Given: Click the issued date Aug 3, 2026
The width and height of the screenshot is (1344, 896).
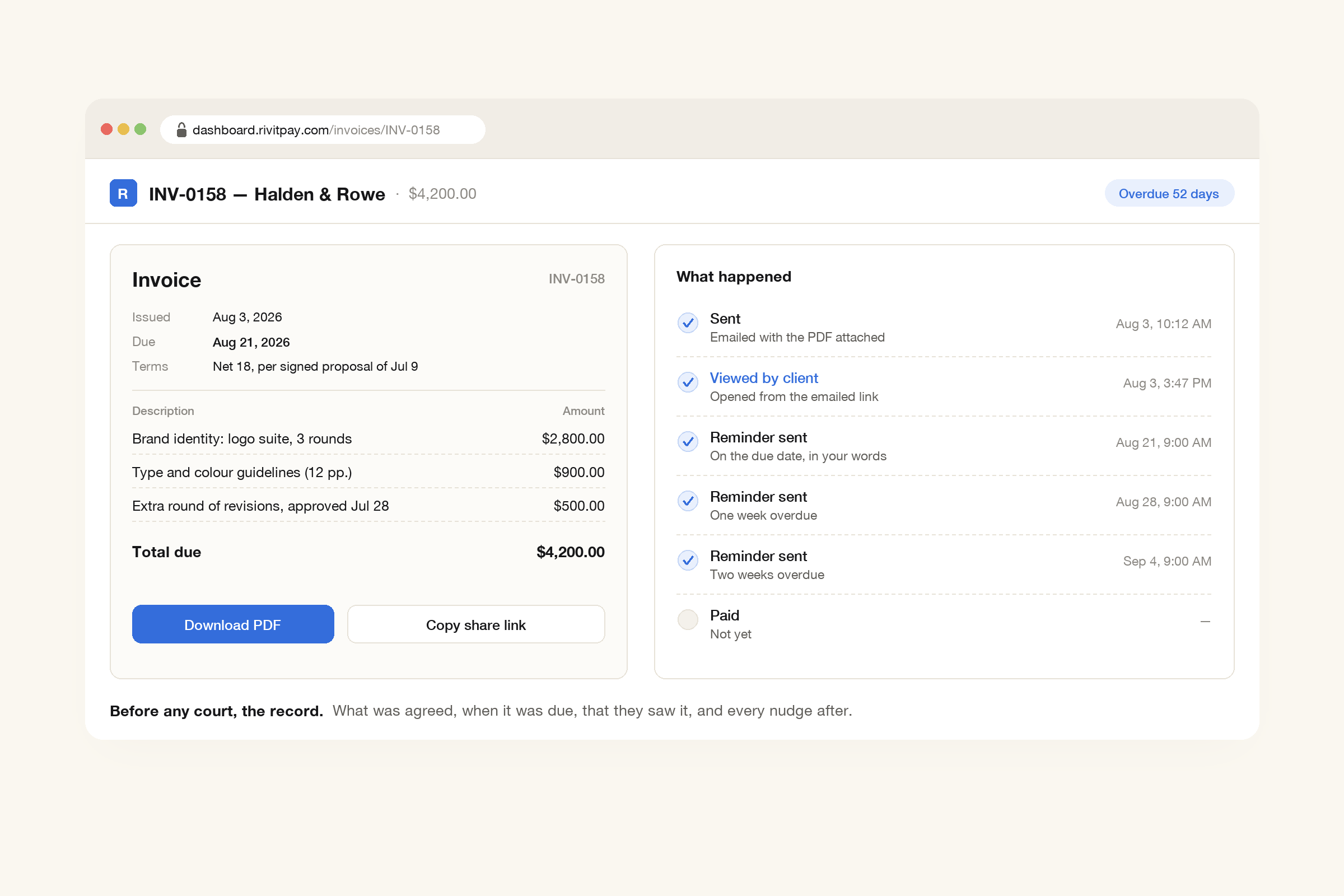Looking at the screenshot, I should click(247, 317).
